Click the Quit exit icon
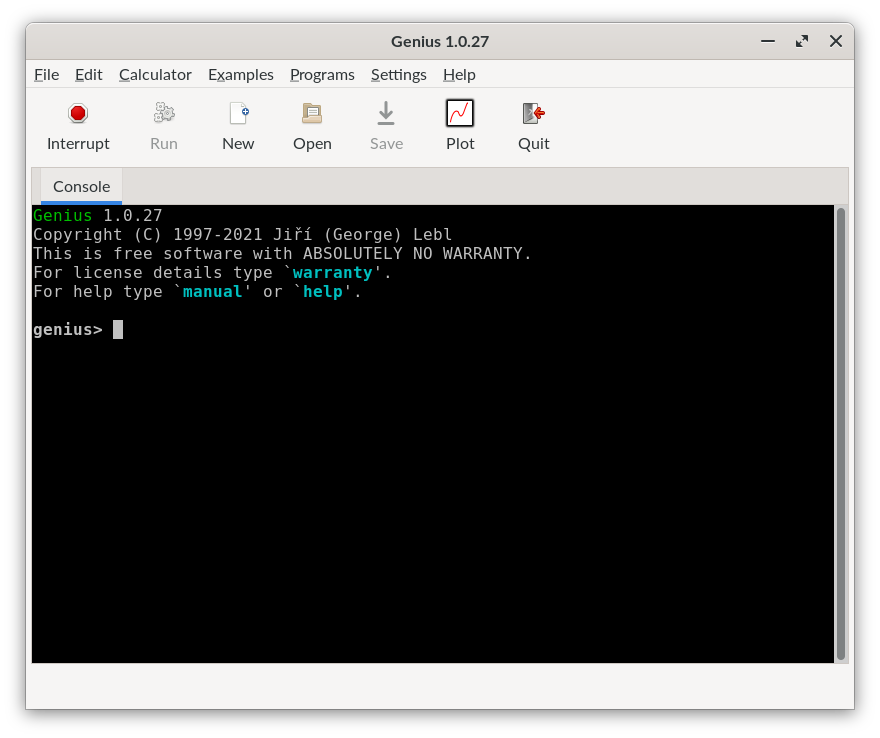The height and width of the screenshot is (738, 880). [x=534, y=113]
